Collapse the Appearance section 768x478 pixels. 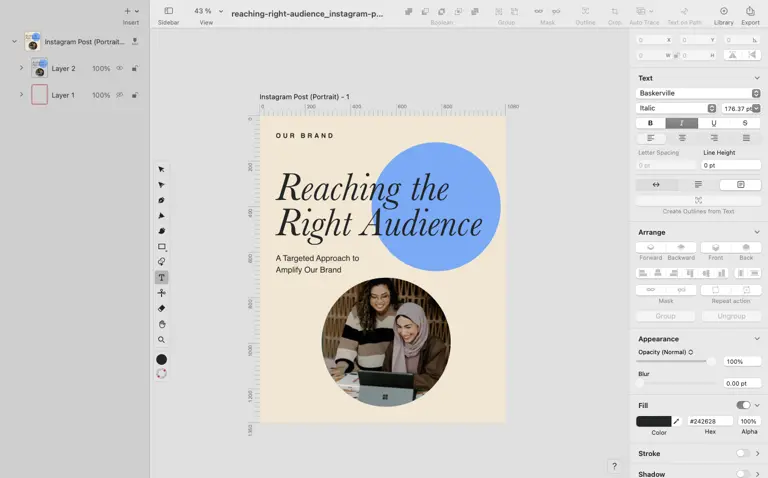pos(757,339)
